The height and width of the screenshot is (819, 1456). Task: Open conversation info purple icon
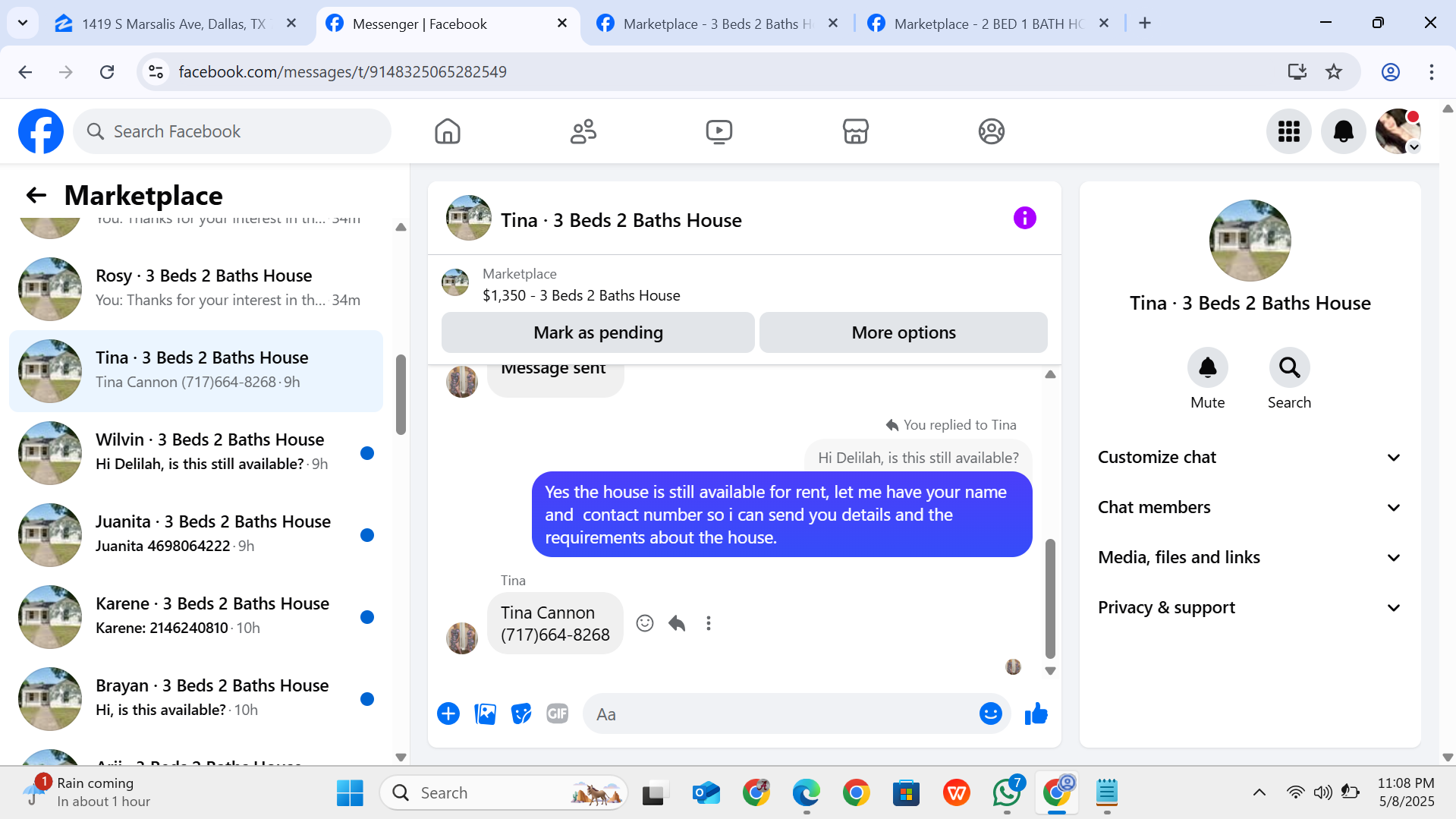pyautogui.click(x=1024, y=218)
